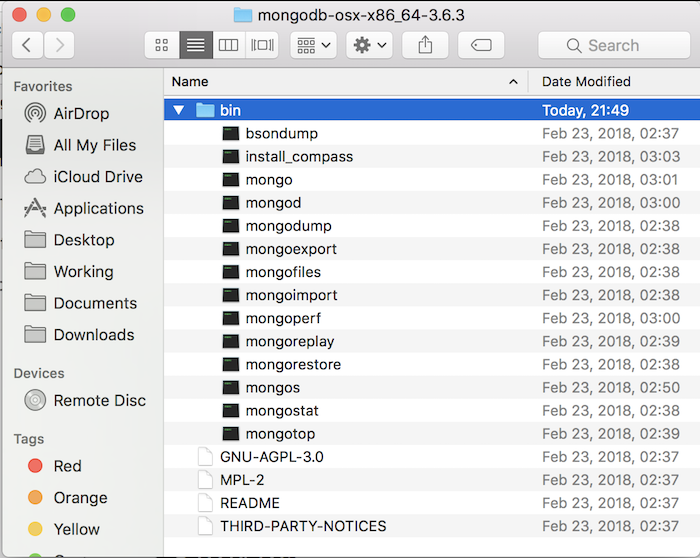Open the item arrangement dropdown
Image resolution: width=700 pixels, height=558 pixels.
click(313, 45)
